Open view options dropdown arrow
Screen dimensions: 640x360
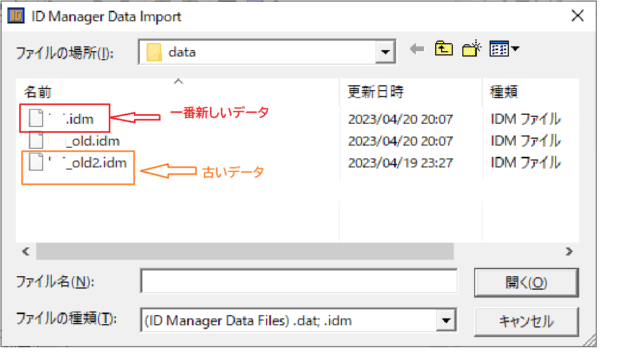(x=515, y=49)
